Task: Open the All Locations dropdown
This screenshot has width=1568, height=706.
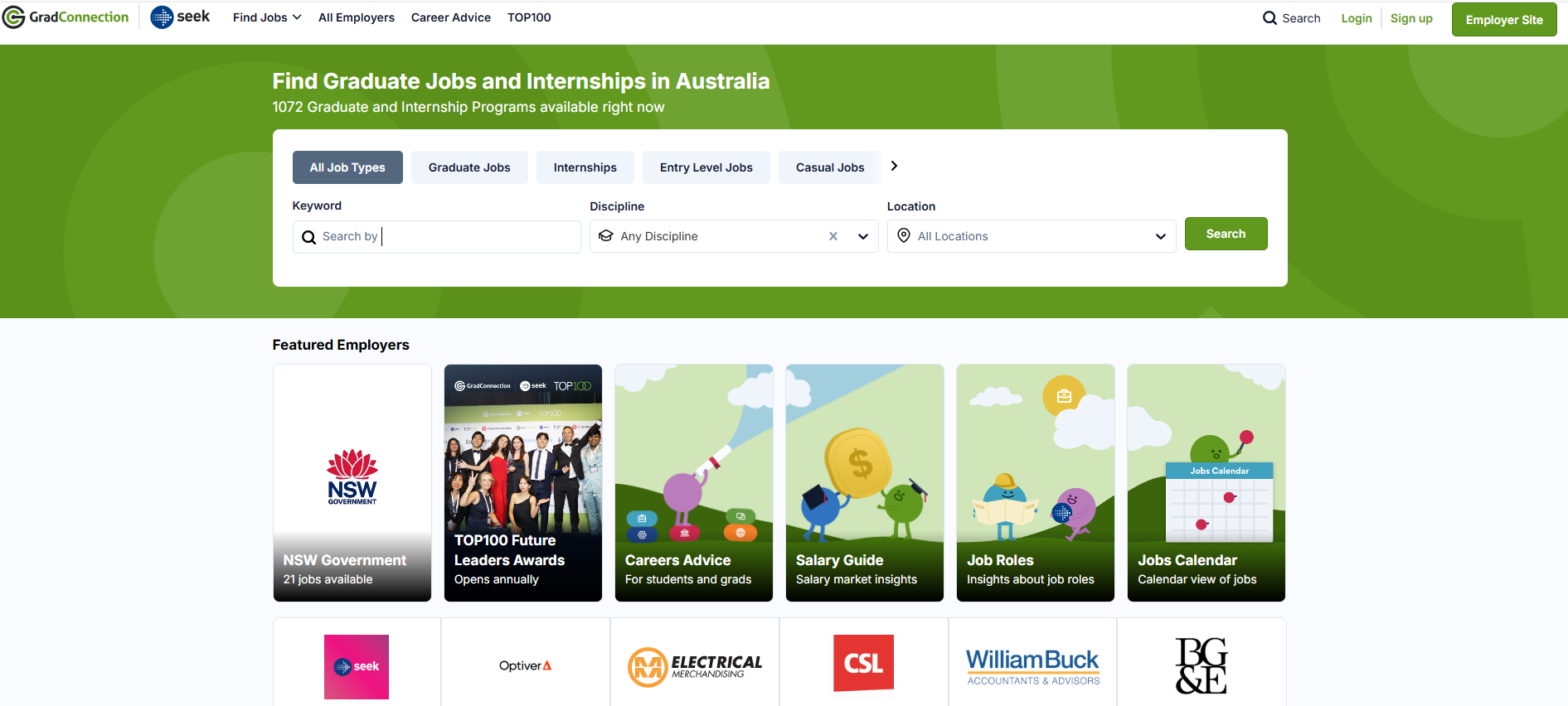Action: pyautogui.click(x=1032, y=236)
